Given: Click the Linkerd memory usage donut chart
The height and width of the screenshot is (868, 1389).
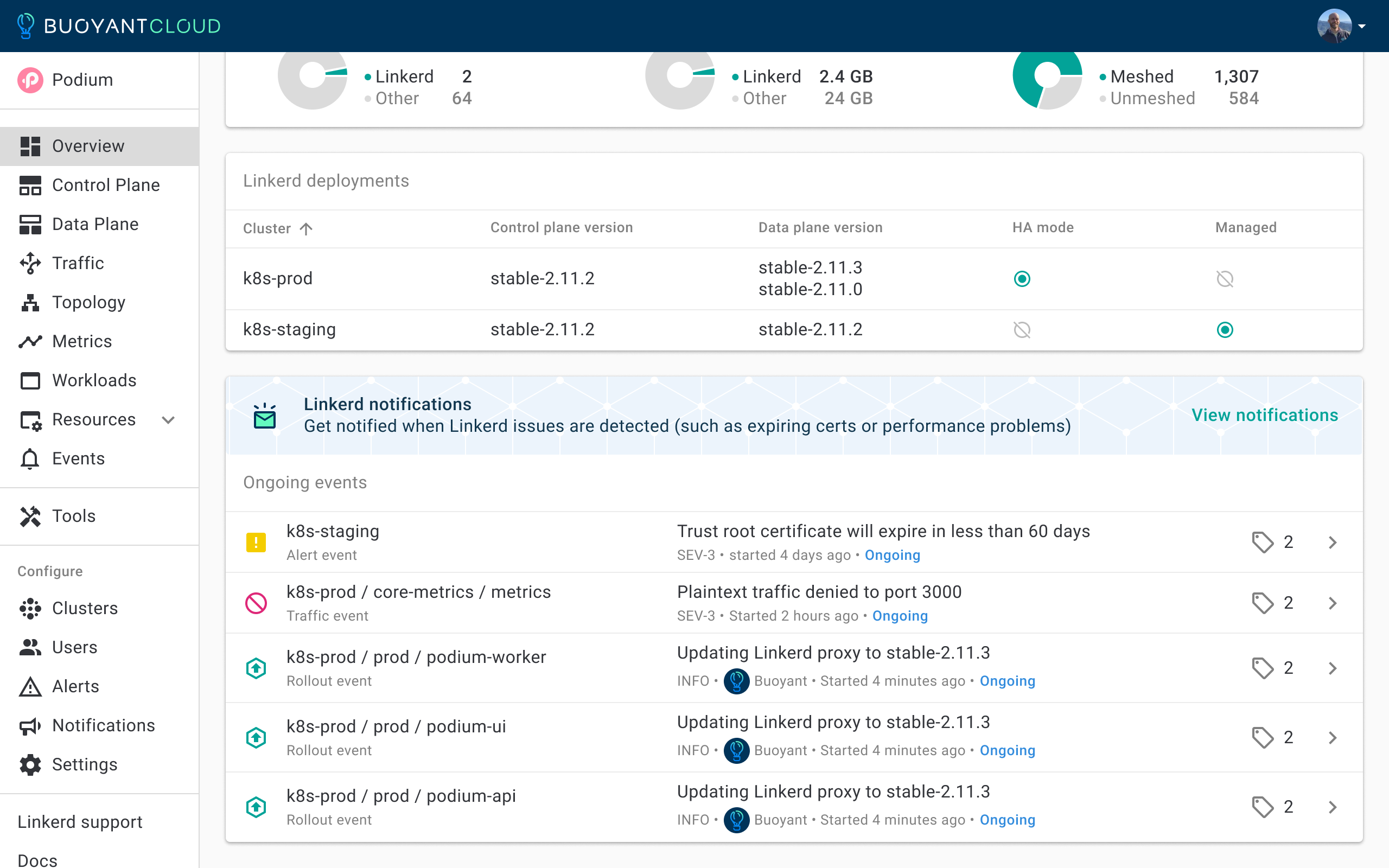Looking at the screenshot, I should click(x=680, y=76).
